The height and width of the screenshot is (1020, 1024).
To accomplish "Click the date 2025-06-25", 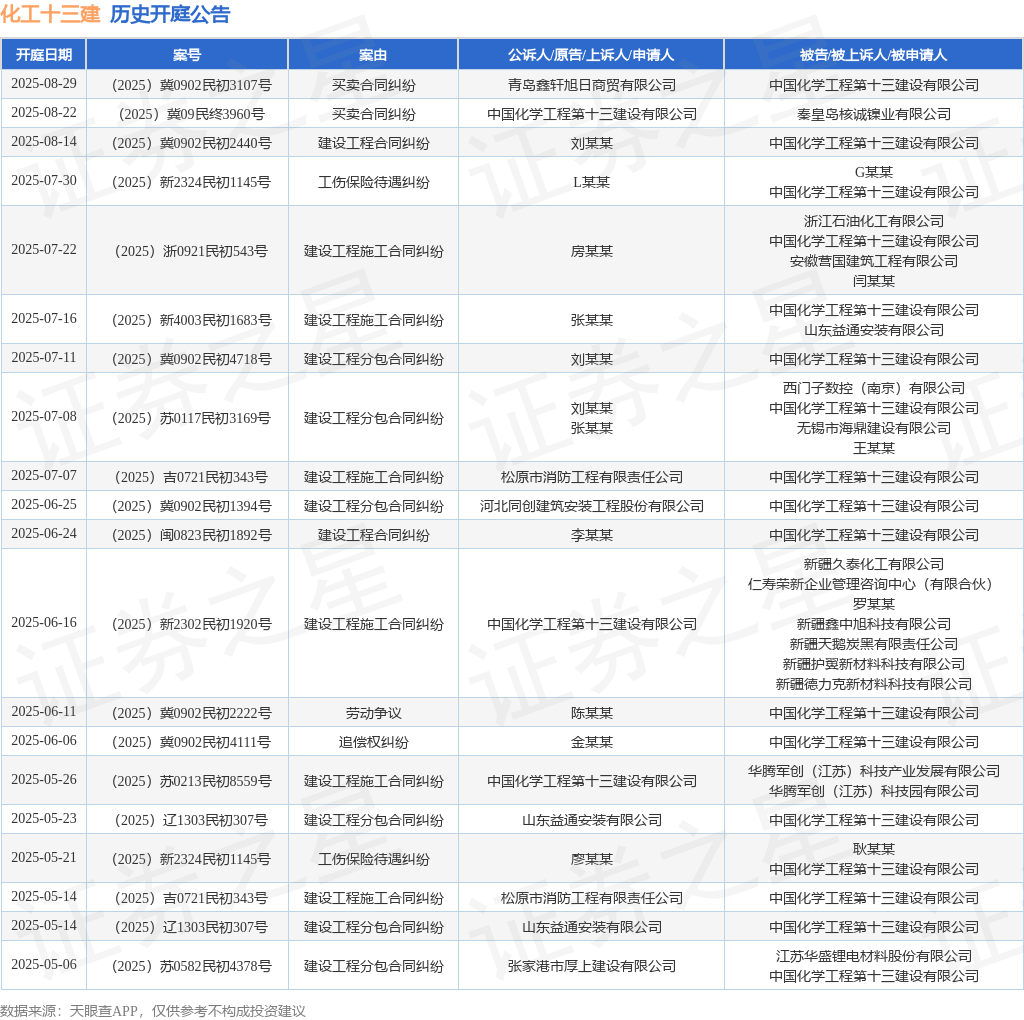I will pyautogui.click(x=44, y=505).
